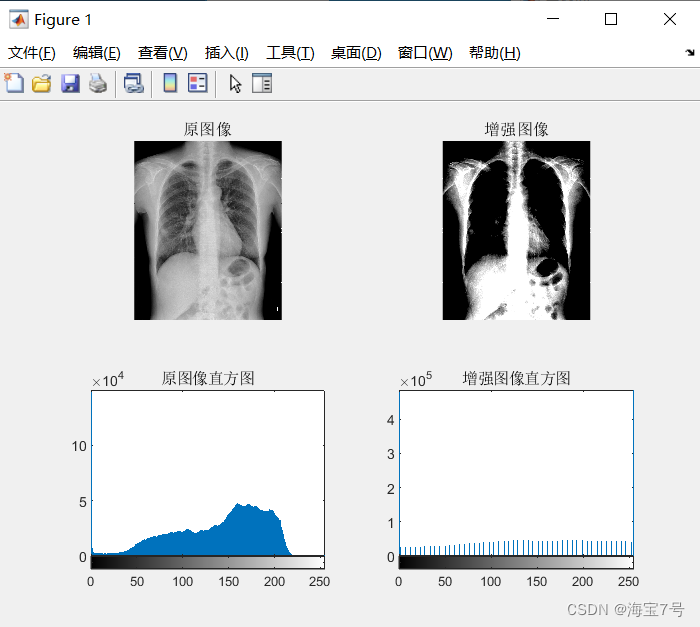
Task: Click the grayscale bar under 增强图像直方图
Action: pos(517,563)
